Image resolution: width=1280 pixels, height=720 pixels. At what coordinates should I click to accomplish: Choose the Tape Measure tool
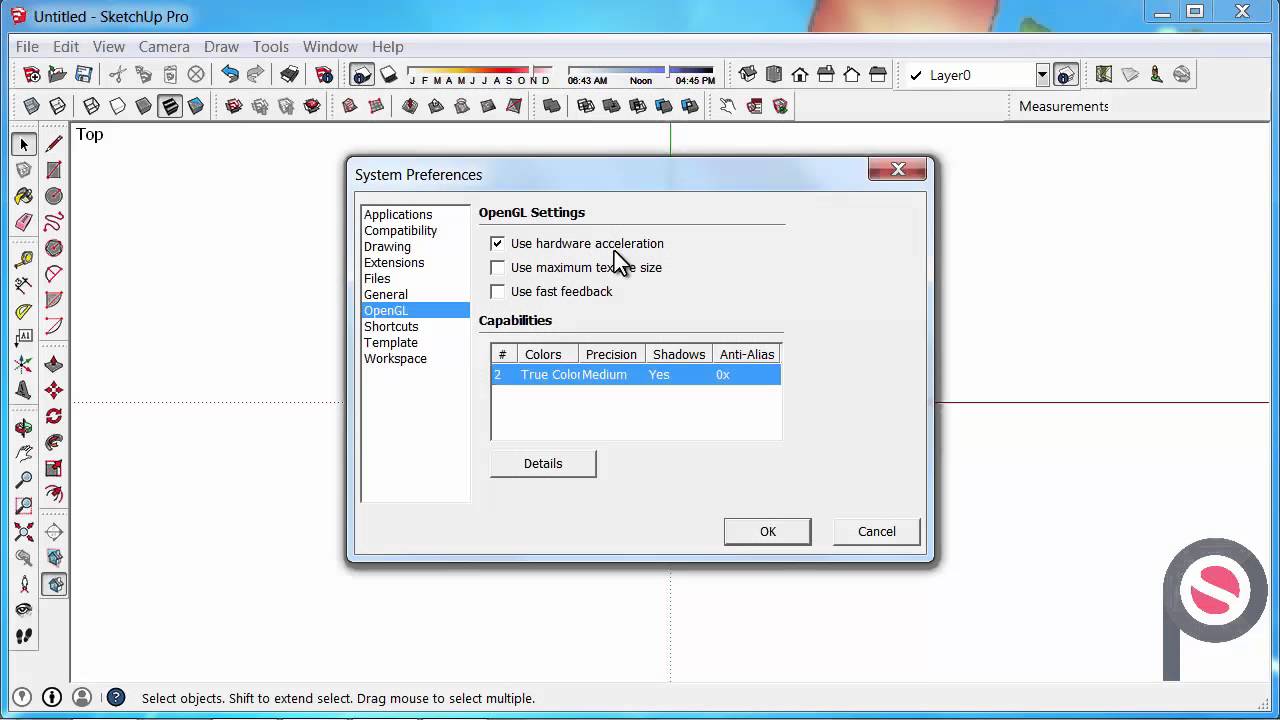coord(24,260)
